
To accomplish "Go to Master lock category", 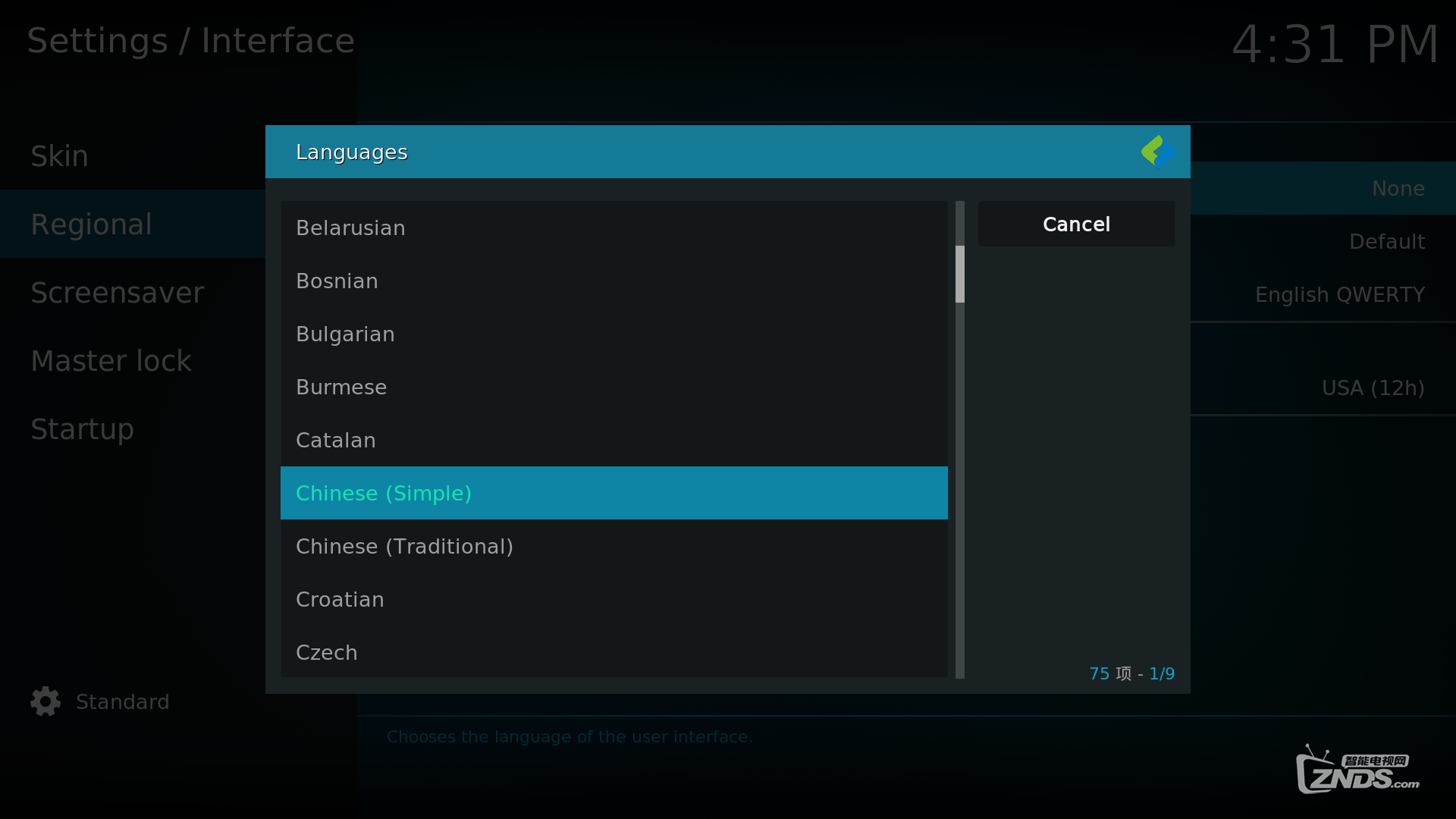I will pos(111,361).
